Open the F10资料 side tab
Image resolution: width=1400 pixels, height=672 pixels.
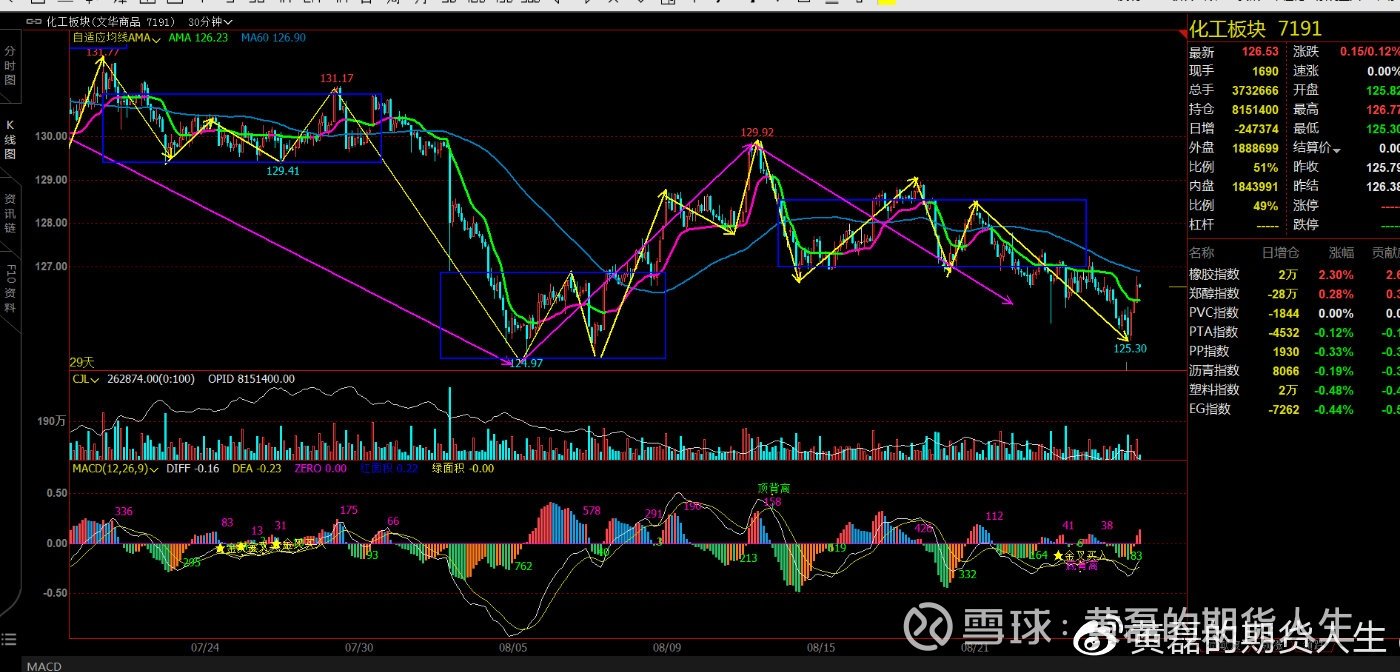(x=10, y=289)
